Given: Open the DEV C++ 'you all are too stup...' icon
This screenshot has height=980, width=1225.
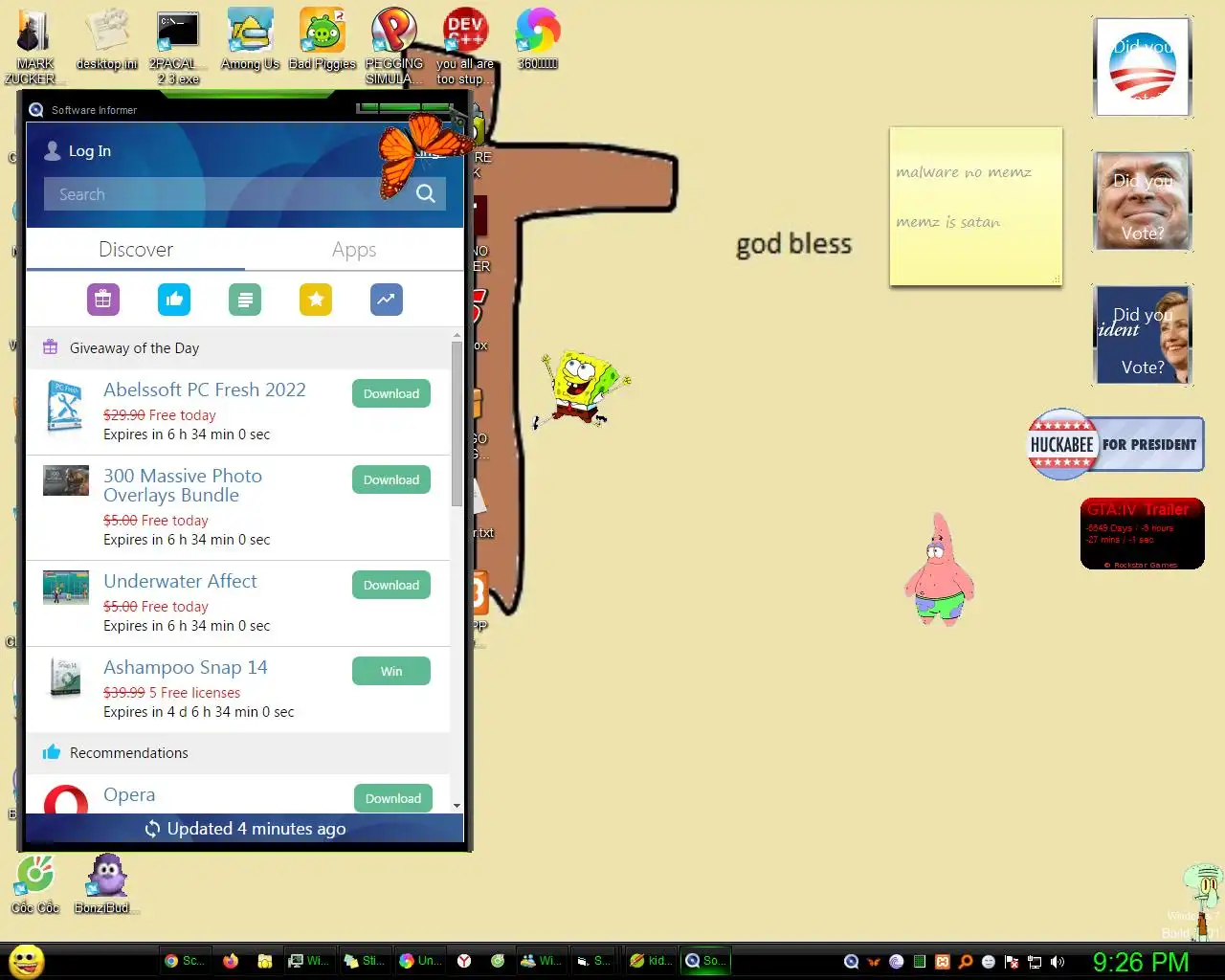Looking at the screenshot, I should pos(465,45).
